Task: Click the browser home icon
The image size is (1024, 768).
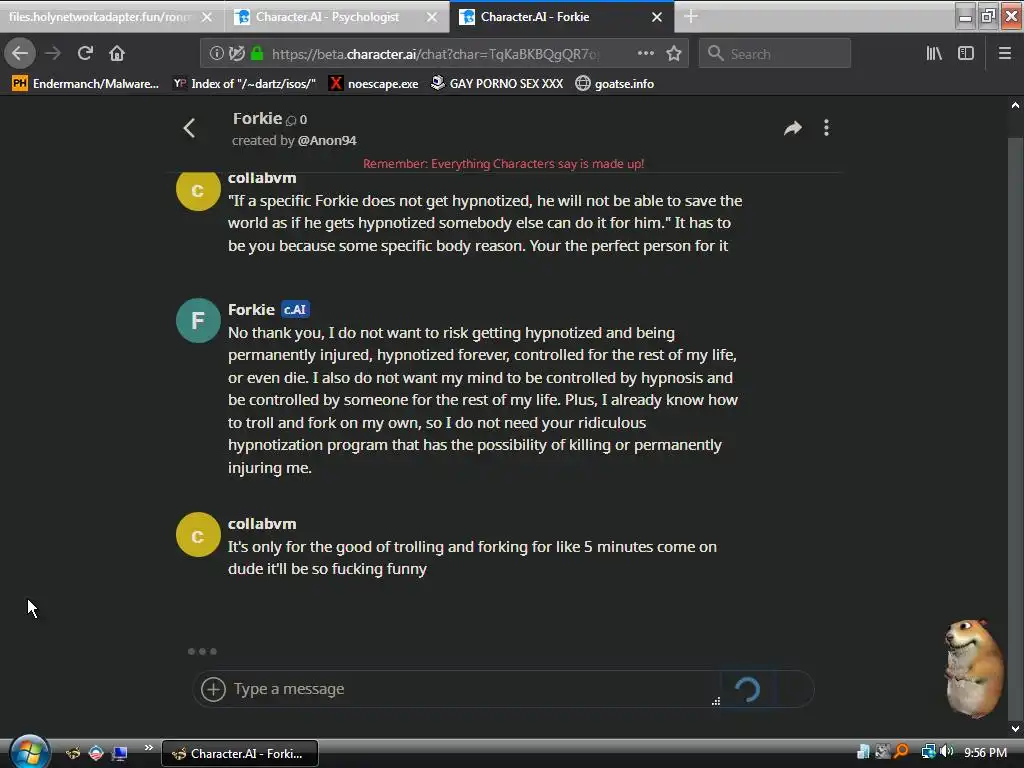Action: click(117, 54)
